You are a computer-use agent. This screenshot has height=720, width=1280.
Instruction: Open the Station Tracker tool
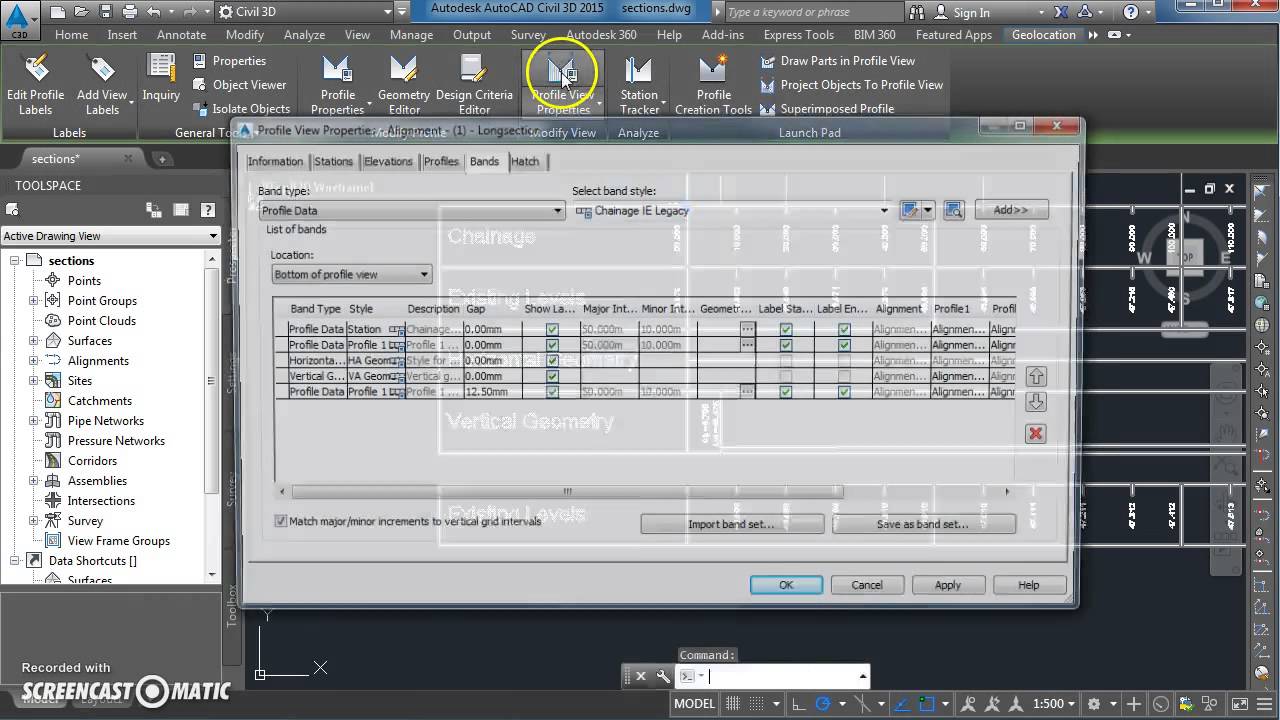639,84
